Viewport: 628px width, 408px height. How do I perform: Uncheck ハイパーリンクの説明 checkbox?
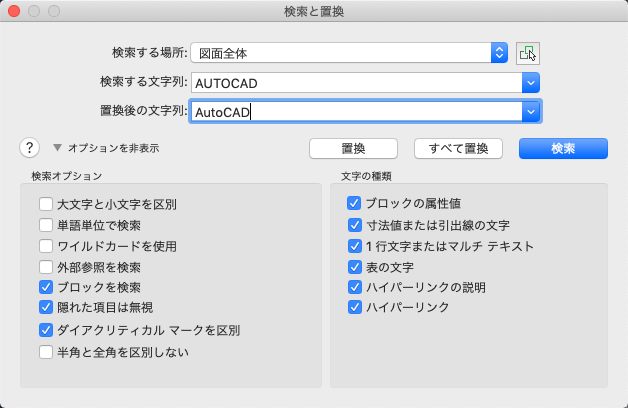355,287
